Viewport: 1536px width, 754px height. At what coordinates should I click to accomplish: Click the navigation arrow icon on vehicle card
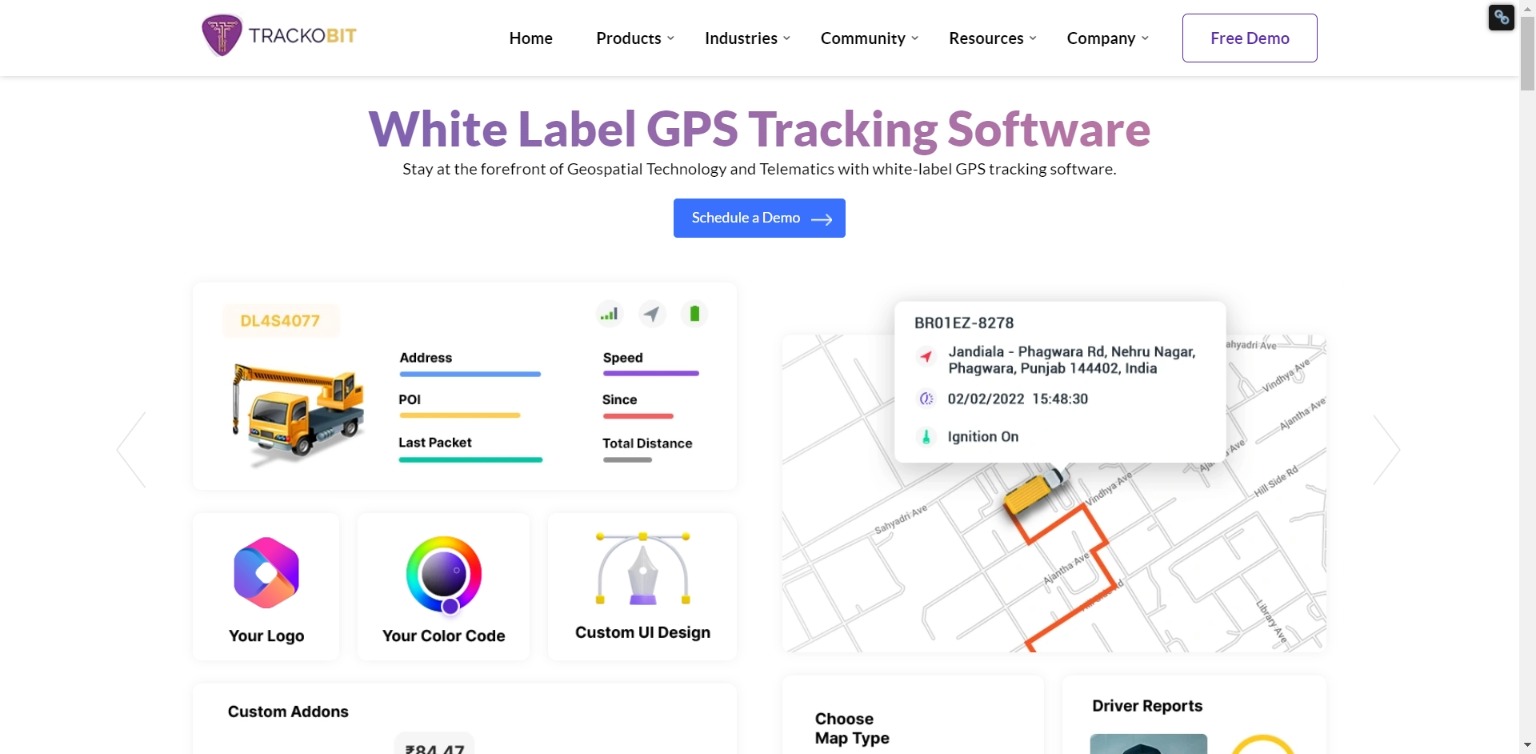652,314
